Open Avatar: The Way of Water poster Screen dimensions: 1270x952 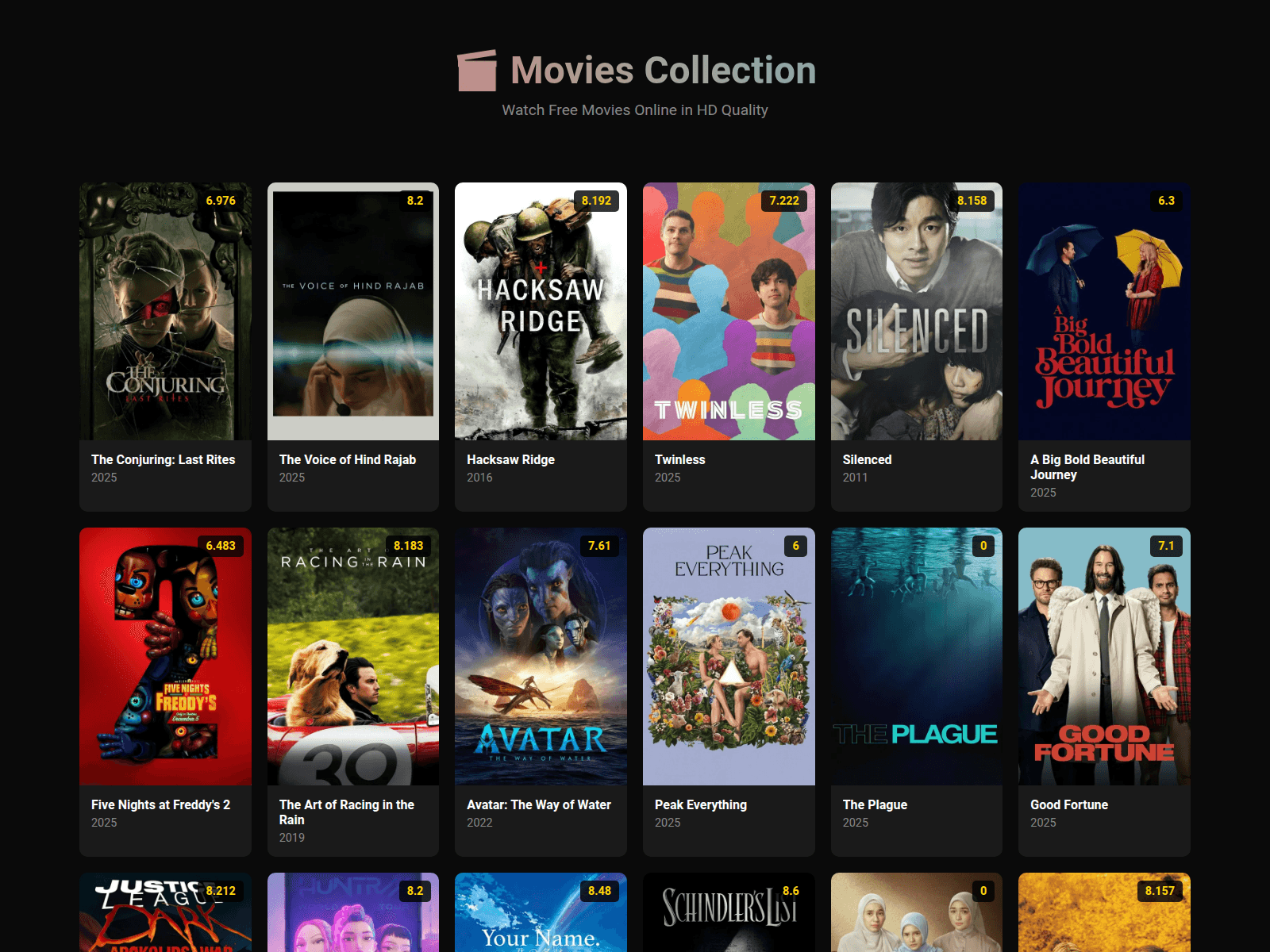coord(541,656)
